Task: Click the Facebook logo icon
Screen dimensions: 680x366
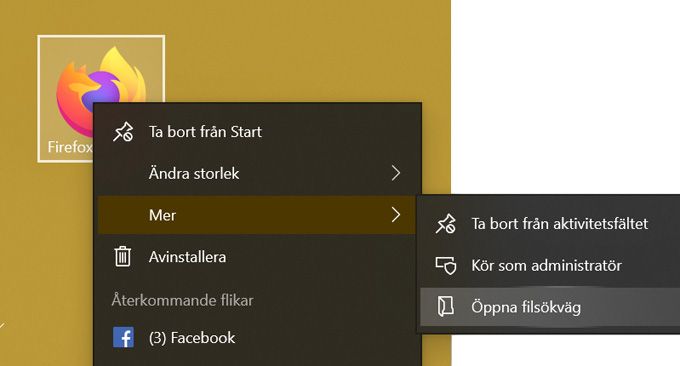Action: [124, 337]
